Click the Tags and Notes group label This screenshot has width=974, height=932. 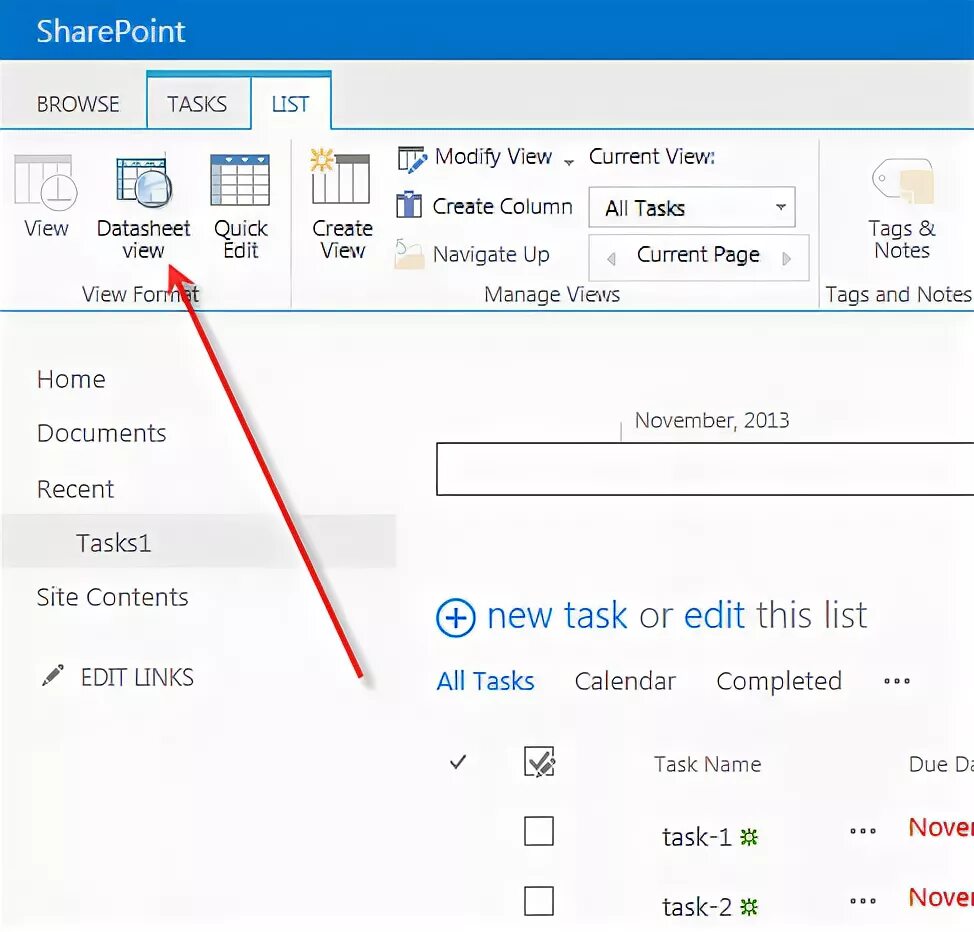[x=898, y=294]
